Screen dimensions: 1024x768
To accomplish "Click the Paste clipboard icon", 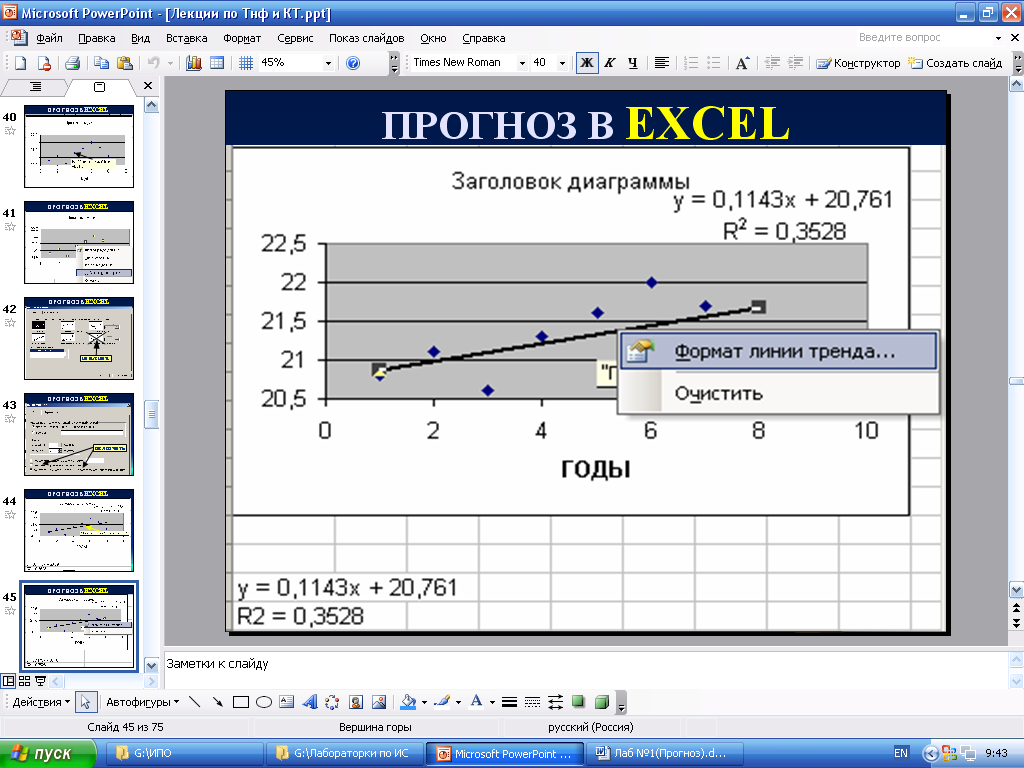I will point(124,63).
